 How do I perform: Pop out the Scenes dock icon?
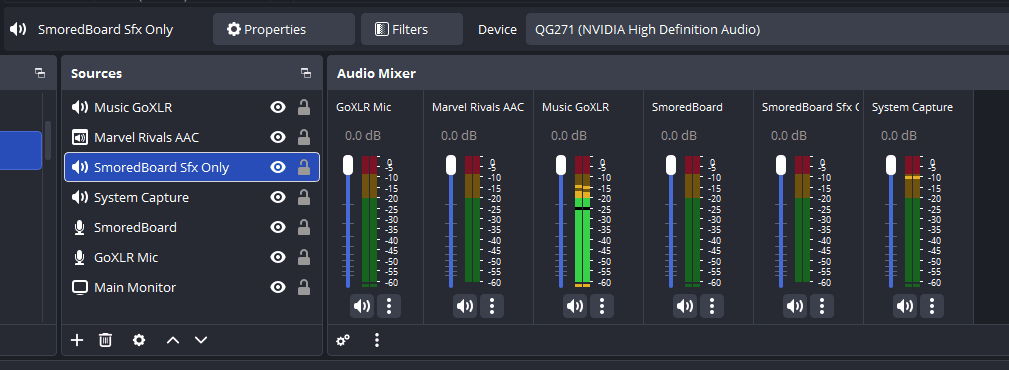[40, 73]
